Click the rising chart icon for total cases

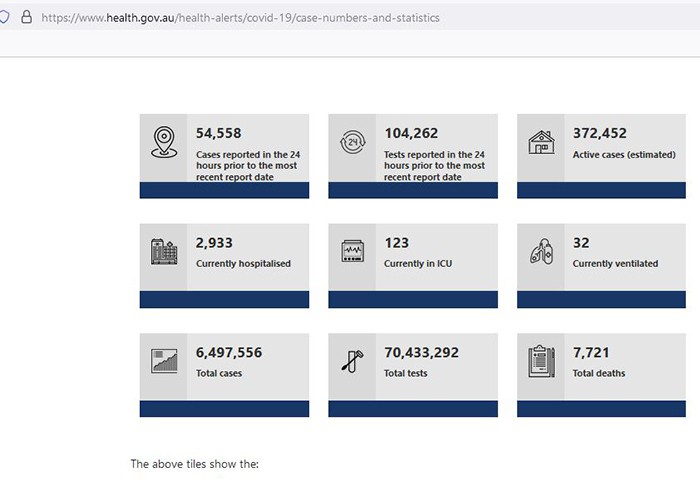click(163, 361)
